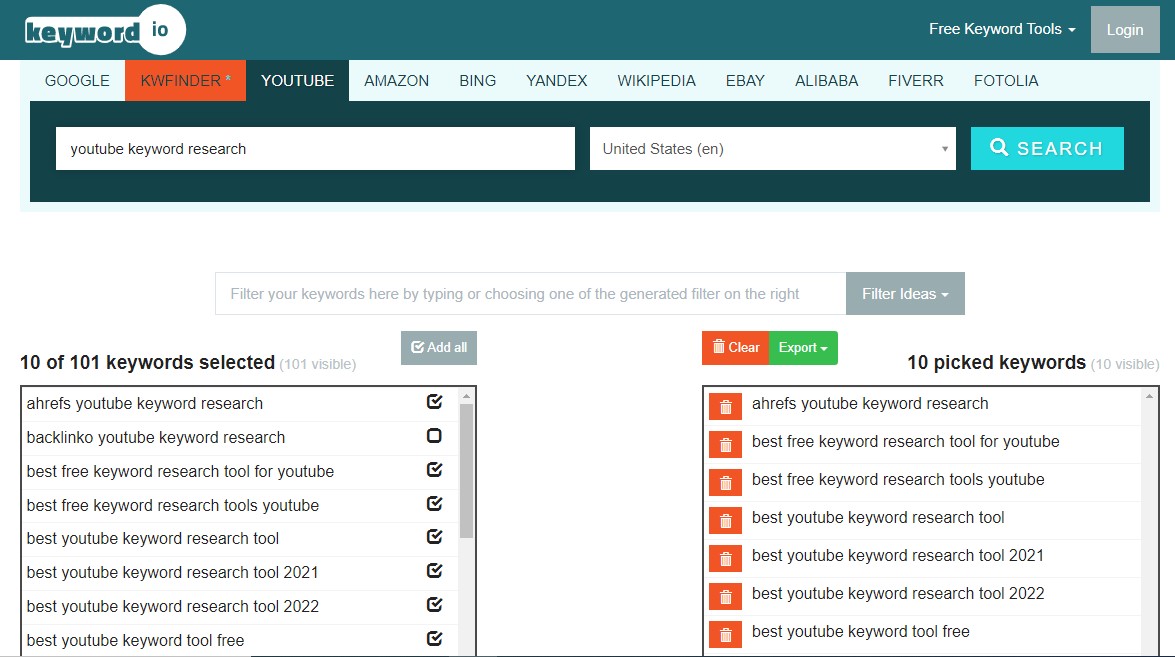Click the filter keywords text field
Screen dimensions: 1175x657
pos(530,294)
